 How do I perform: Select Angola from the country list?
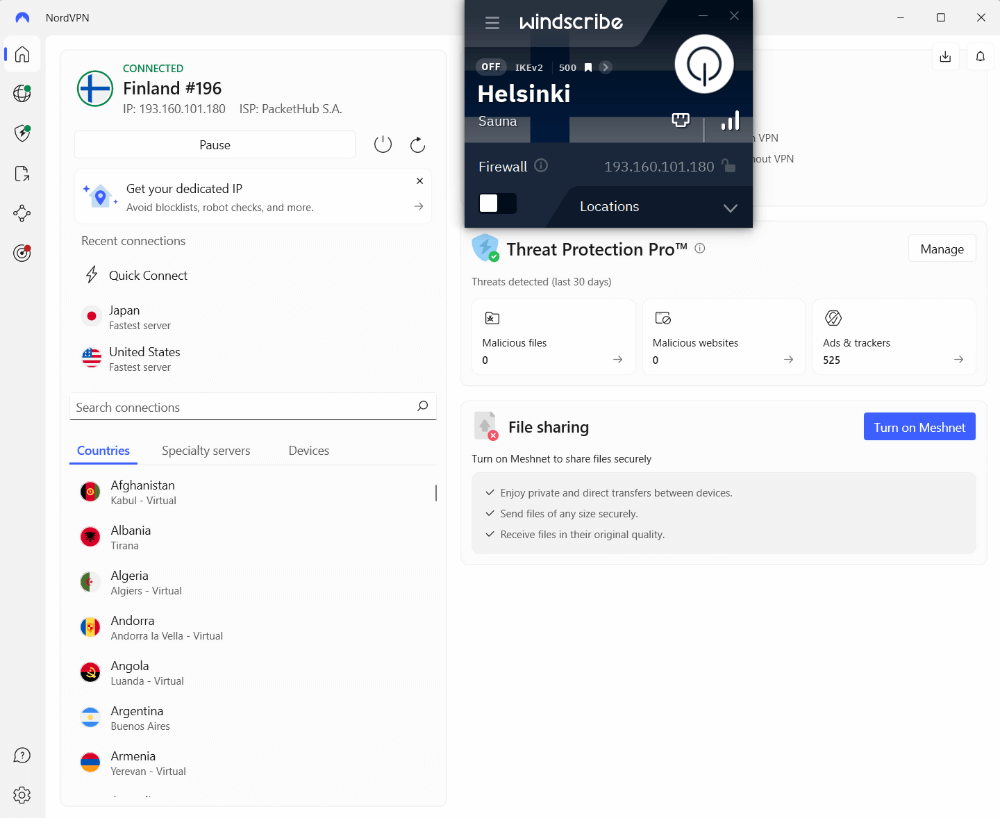pos(253,673)
